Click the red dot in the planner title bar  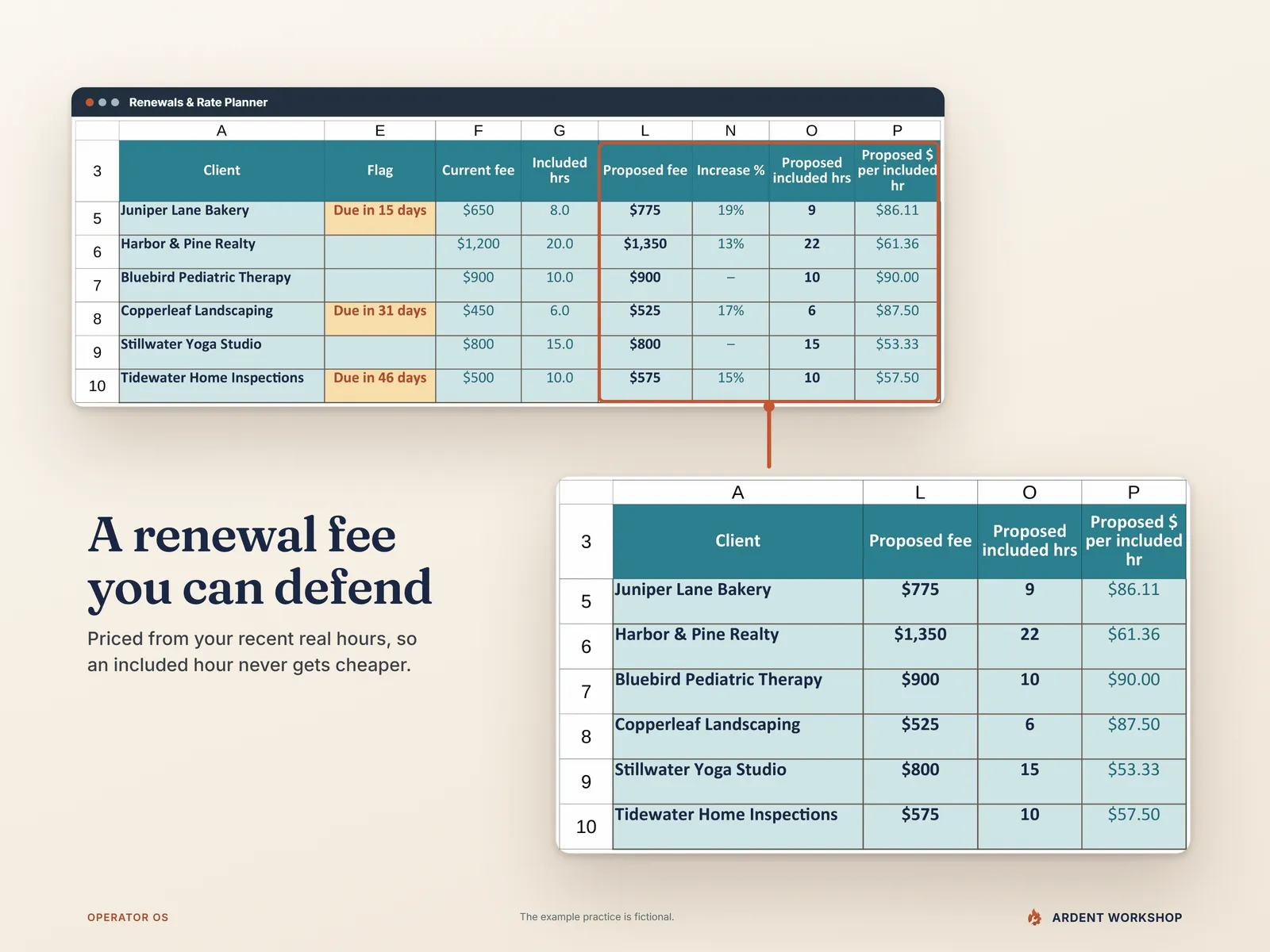tap(90, 102)
